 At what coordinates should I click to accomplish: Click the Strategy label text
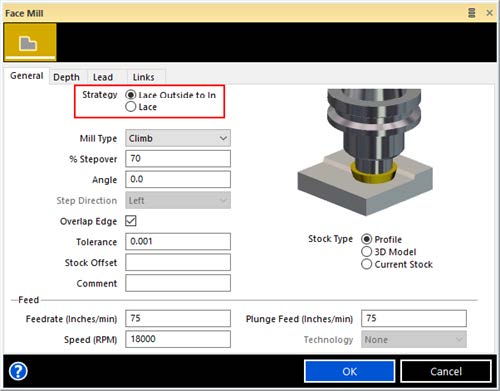coord(100,95)
